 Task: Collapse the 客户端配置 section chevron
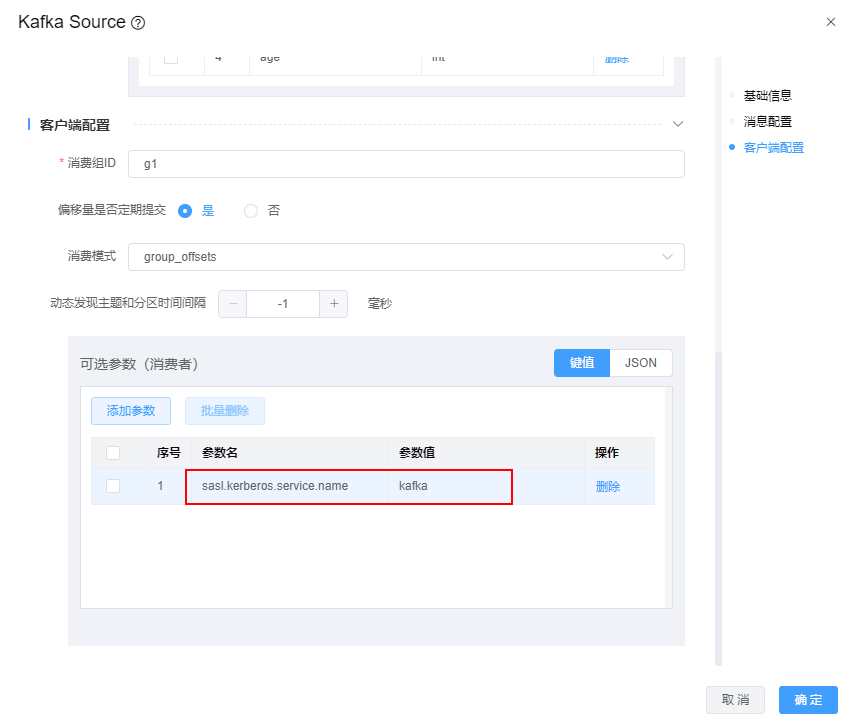pos(677,125)
